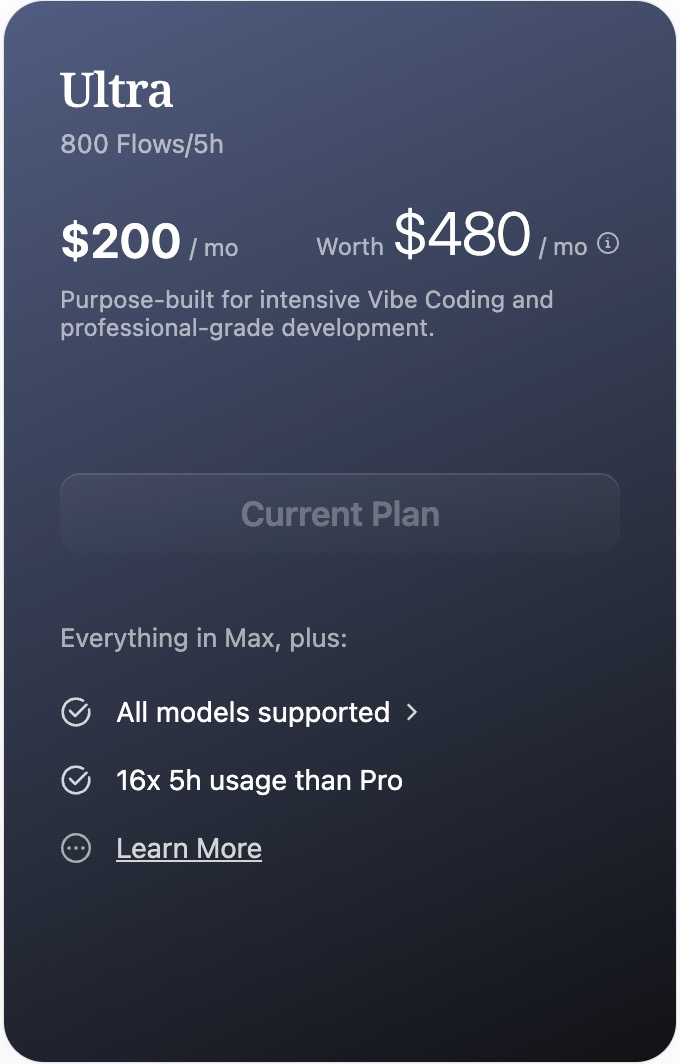Open the All models supported list
Image resolution: width=680 pixels, height=1064 pixels.
click(252, 712)
